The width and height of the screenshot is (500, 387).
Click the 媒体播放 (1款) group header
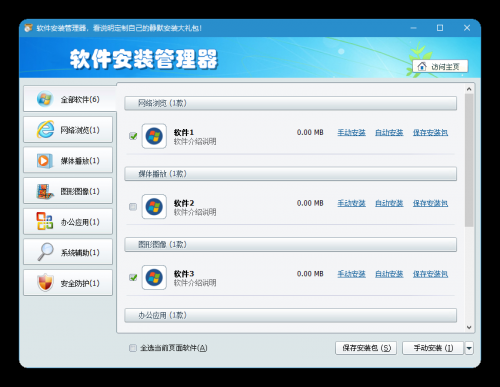[x=290, y=174]
